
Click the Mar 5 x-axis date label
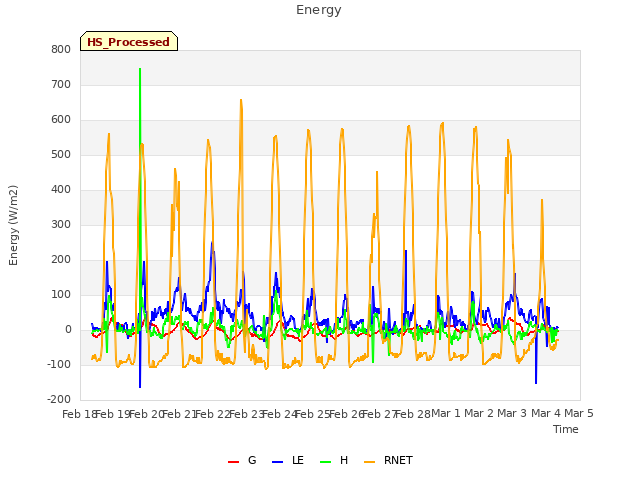[x=579, y=413]
